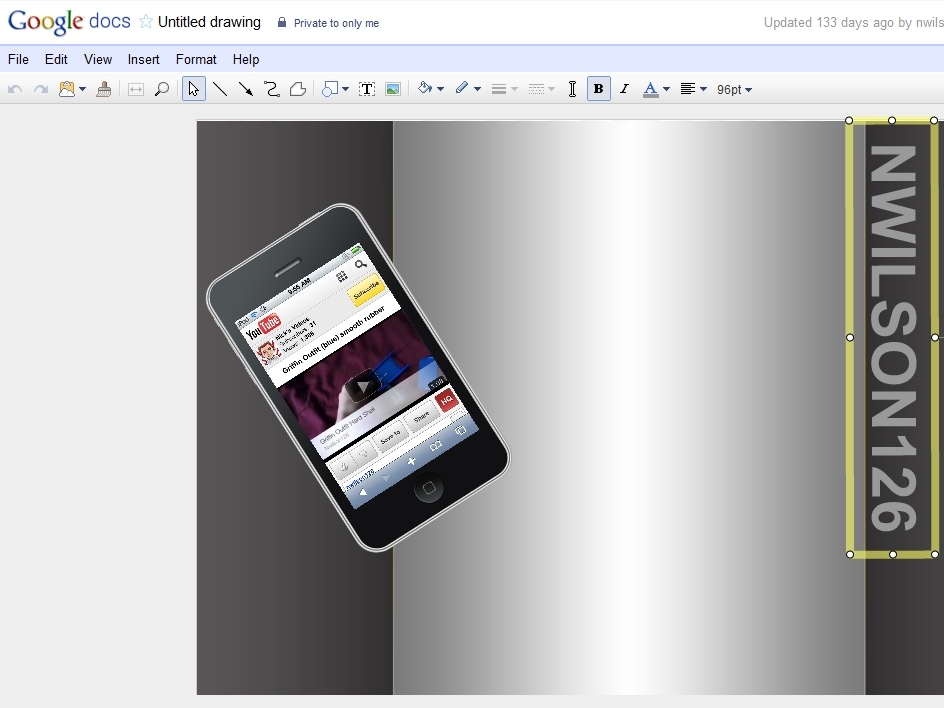The height and width of the screenshot is (708, 944).
Task: Click the Google docs logo
Action: point(69,22)
